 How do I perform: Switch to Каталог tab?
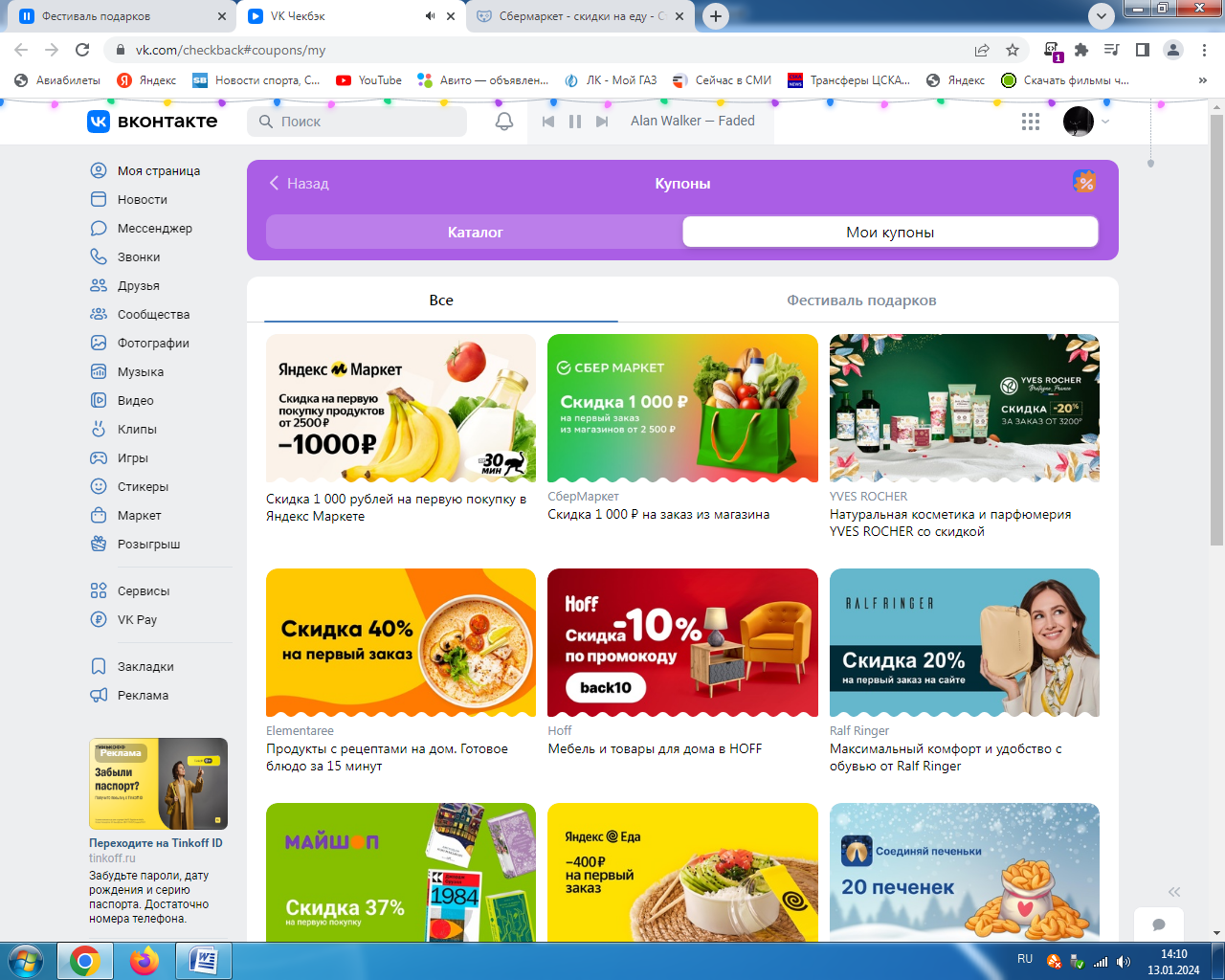(475, 232)
